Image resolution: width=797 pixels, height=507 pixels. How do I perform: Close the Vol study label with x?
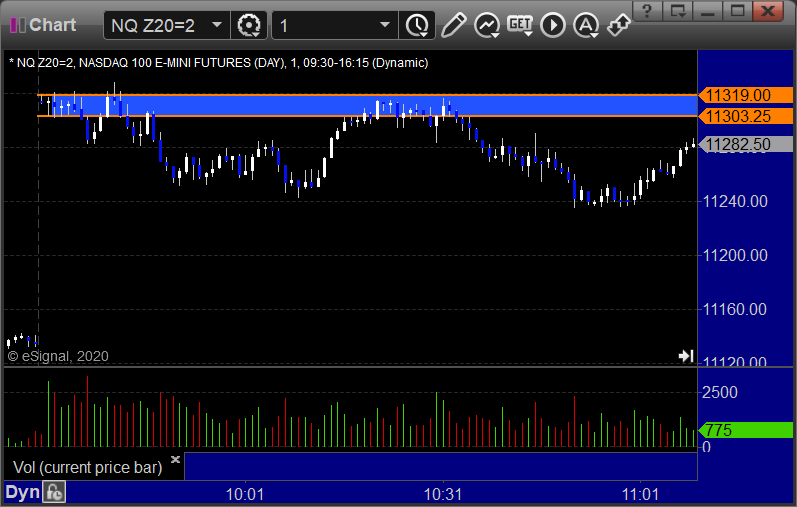175,460
